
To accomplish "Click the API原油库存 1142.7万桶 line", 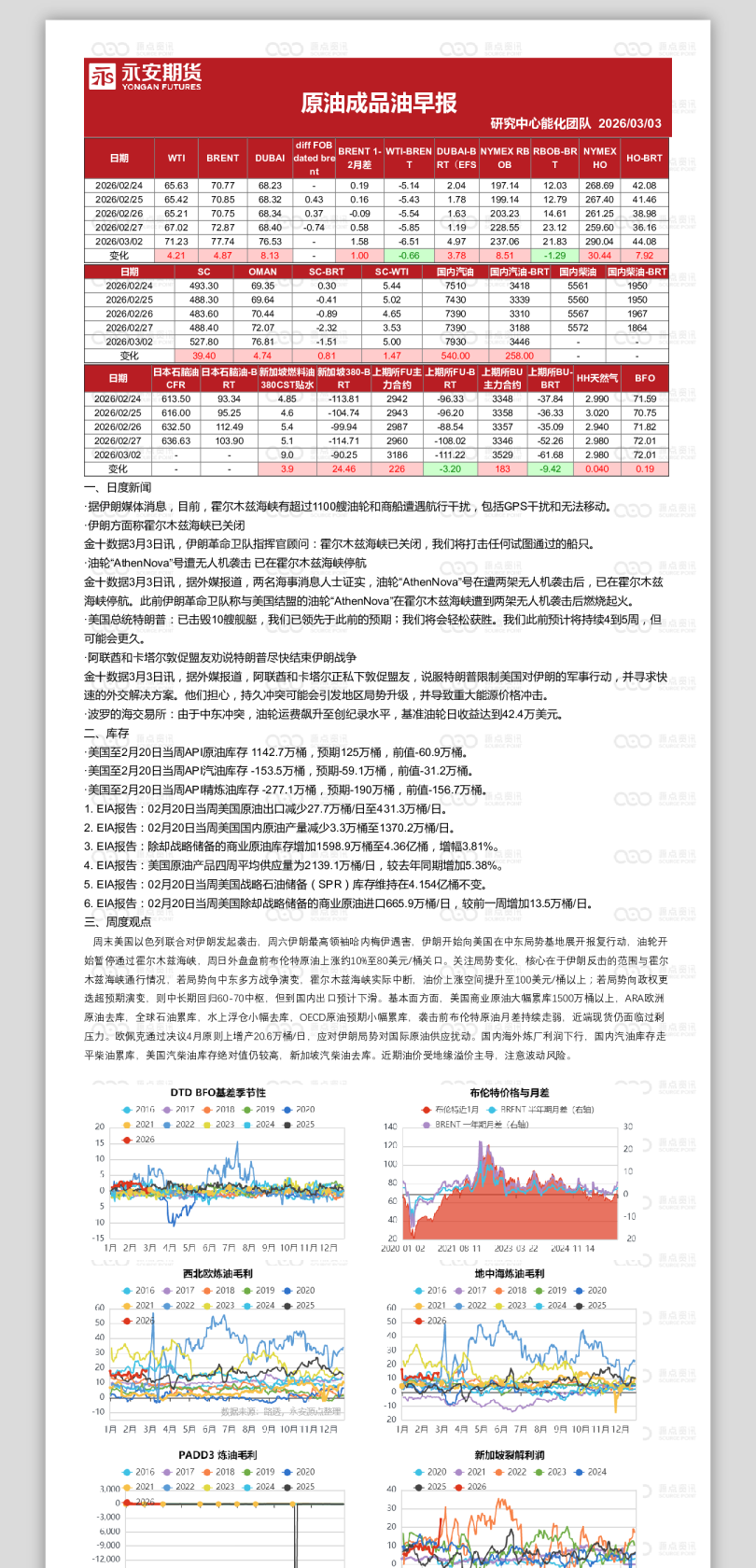I will tap(276, 752).
